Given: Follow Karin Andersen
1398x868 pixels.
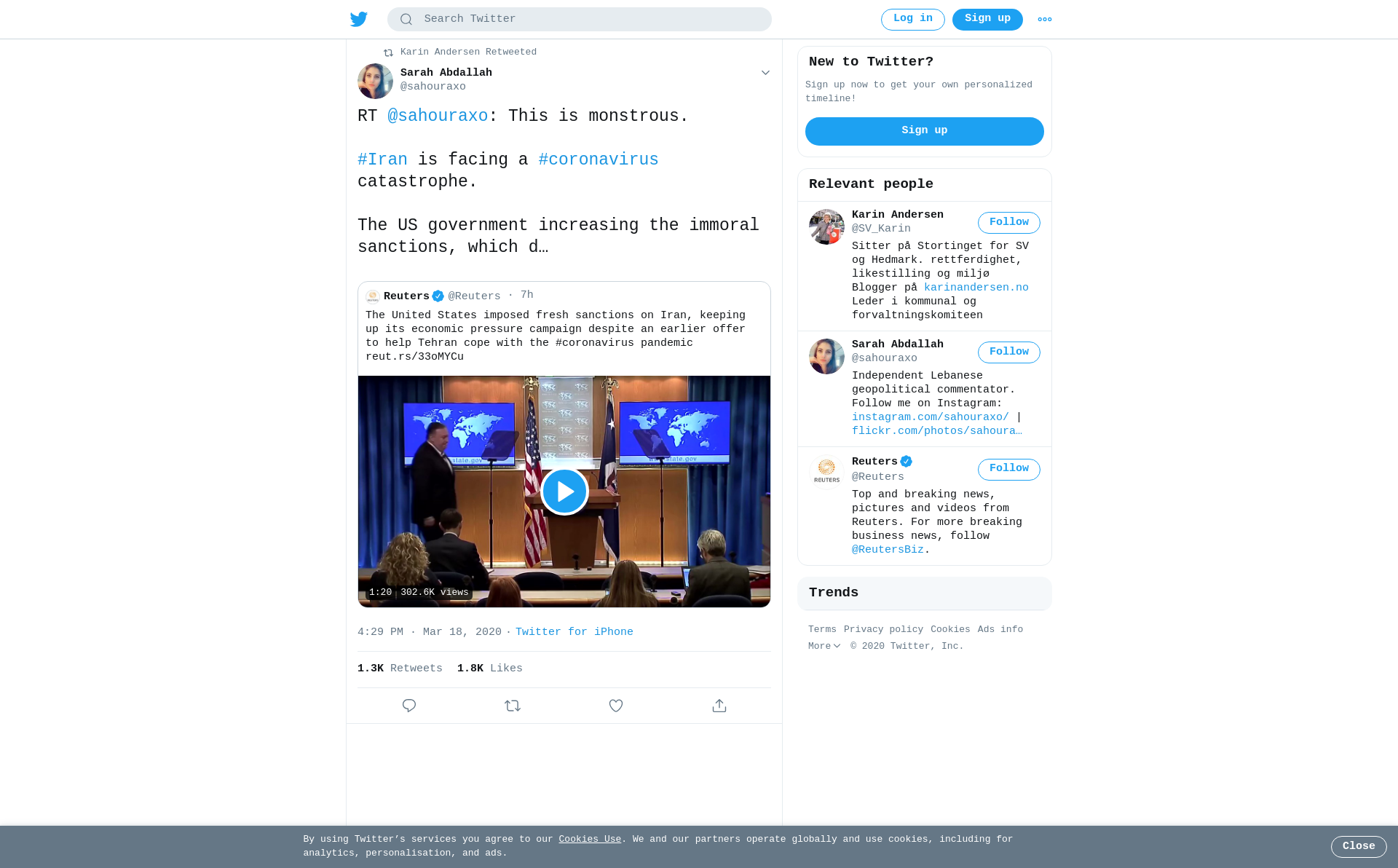Looking at the screenshot, I should (x=1008, y=223).
